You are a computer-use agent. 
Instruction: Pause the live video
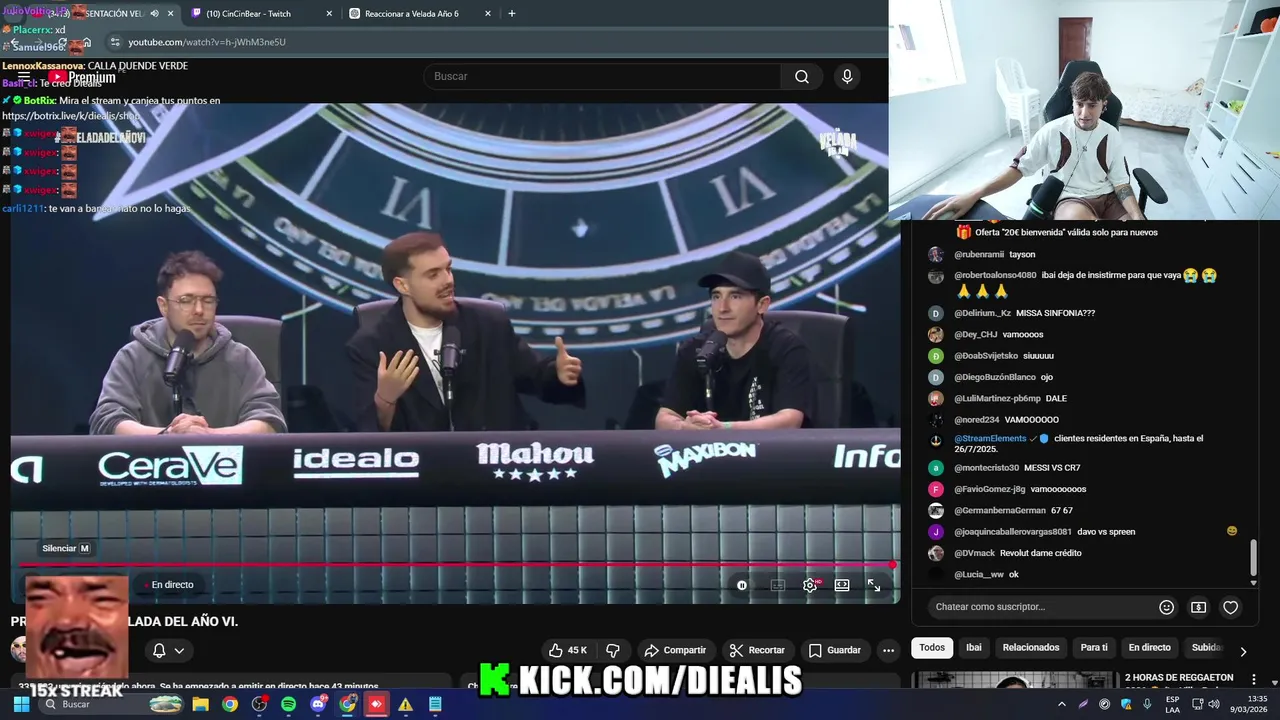(742, 585)
